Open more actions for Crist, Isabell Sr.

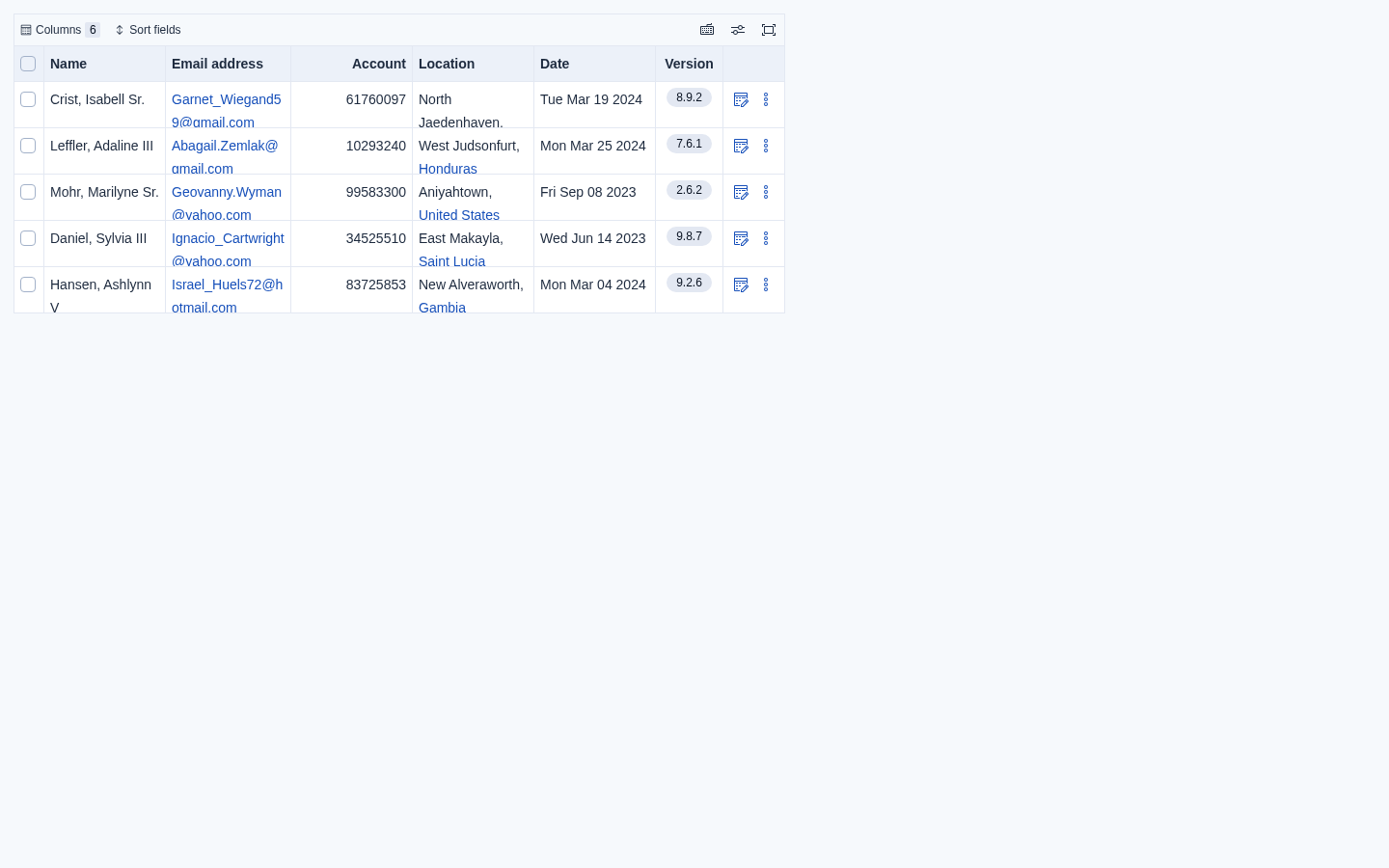[766, 99]
